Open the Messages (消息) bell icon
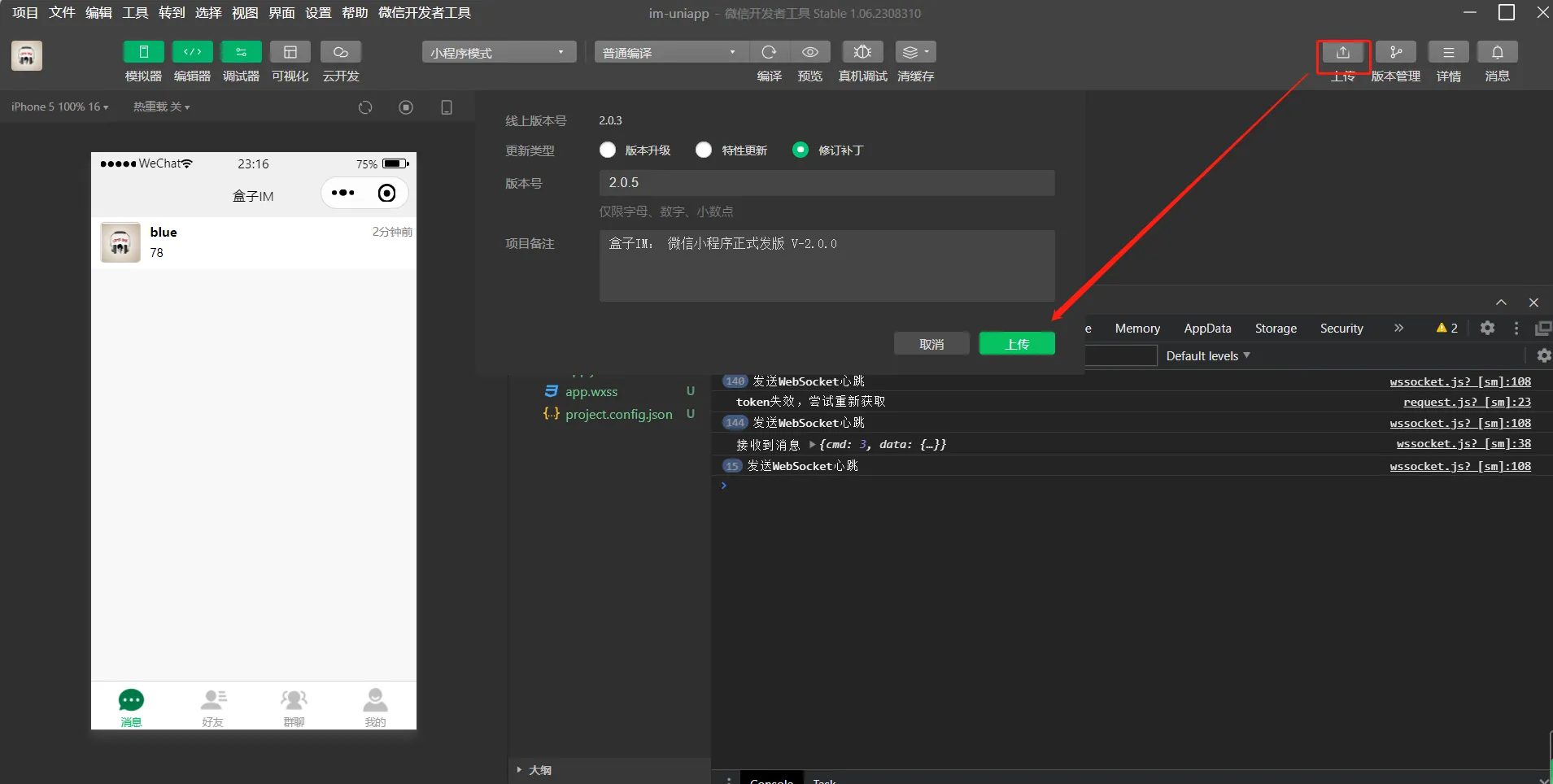 coord(1497,53)
